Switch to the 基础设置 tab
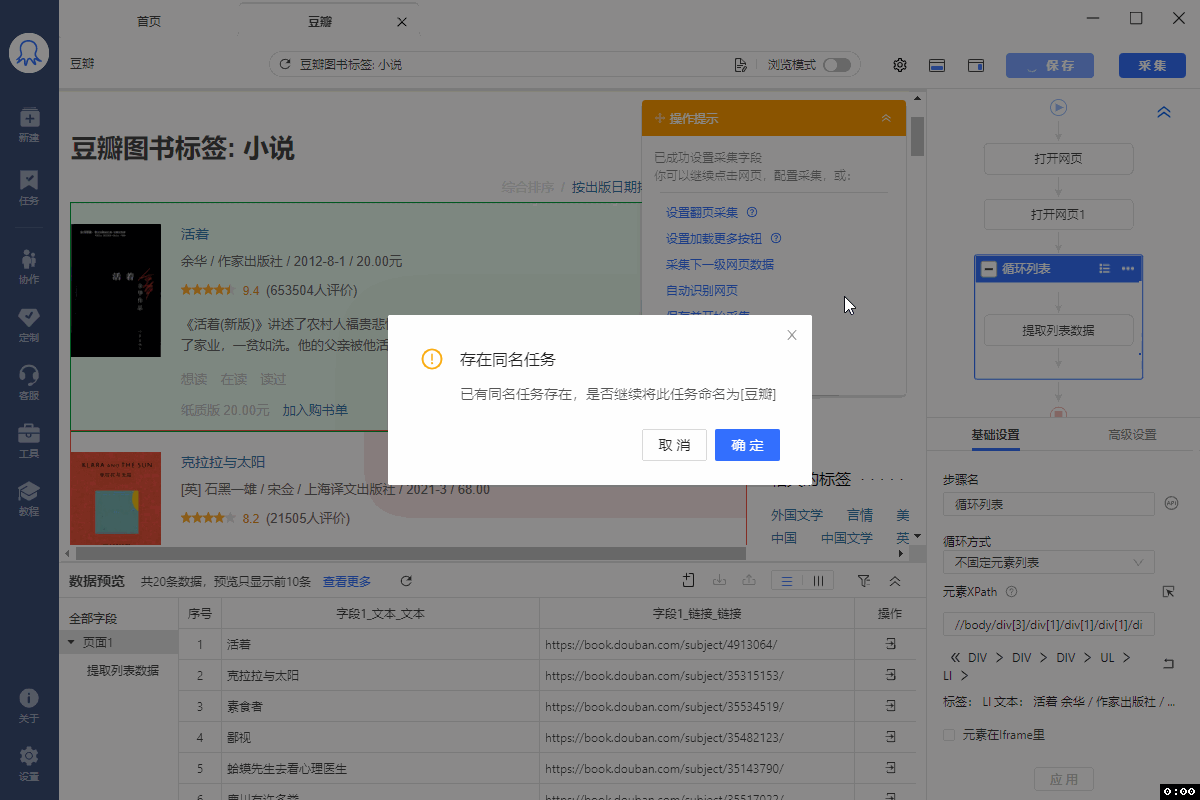 click(x=995, y=435)
